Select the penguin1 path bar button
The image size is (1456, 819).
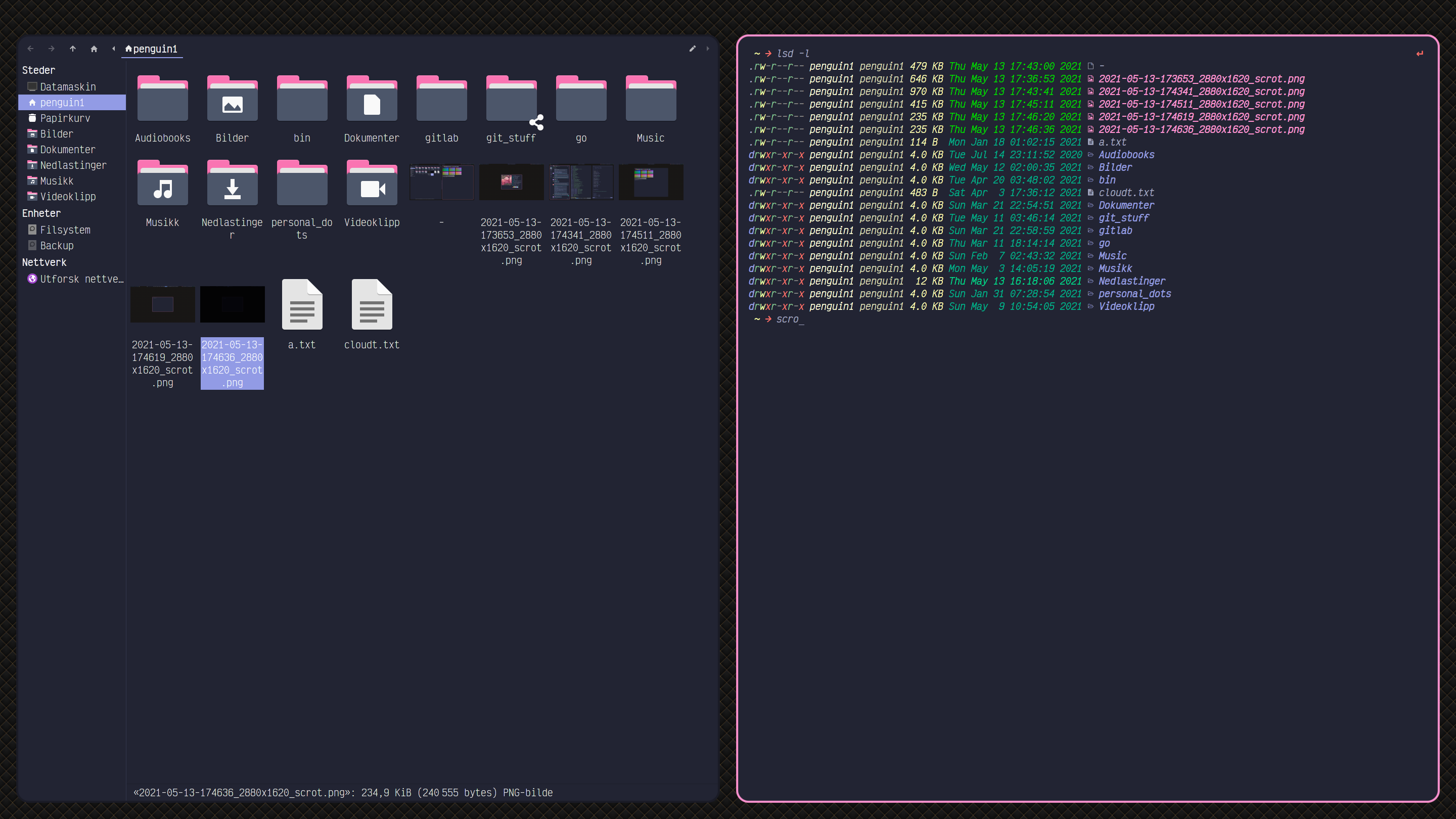point(152,49)
